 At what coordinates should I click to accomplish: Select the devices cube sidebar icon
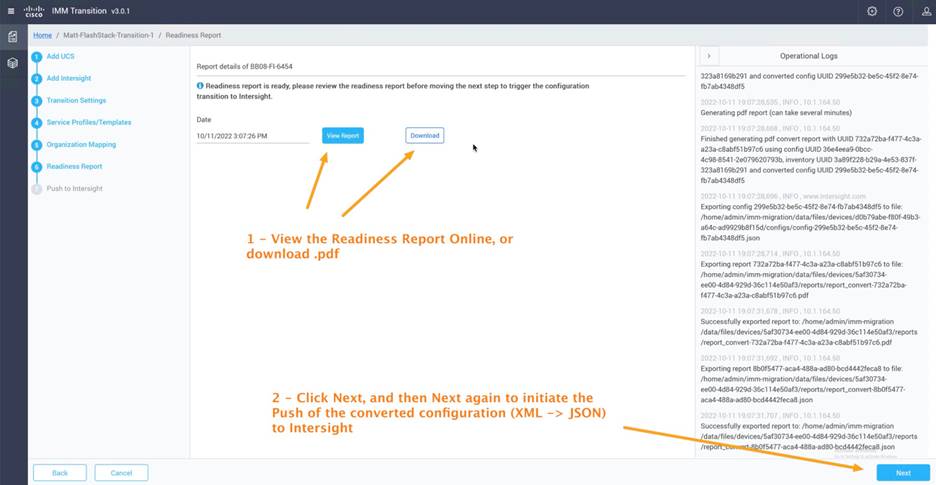(x=13, y=63)
